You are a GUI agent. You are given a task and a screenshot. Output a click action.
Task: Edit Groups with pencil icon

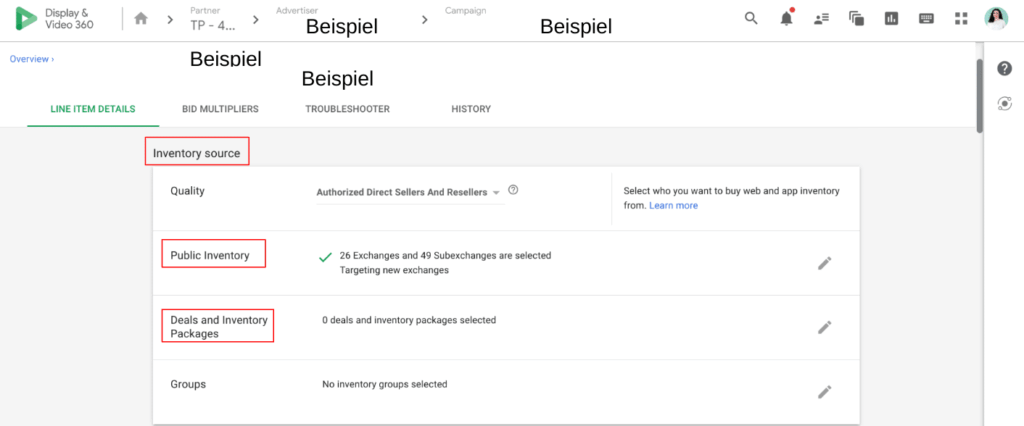point(824,392)
